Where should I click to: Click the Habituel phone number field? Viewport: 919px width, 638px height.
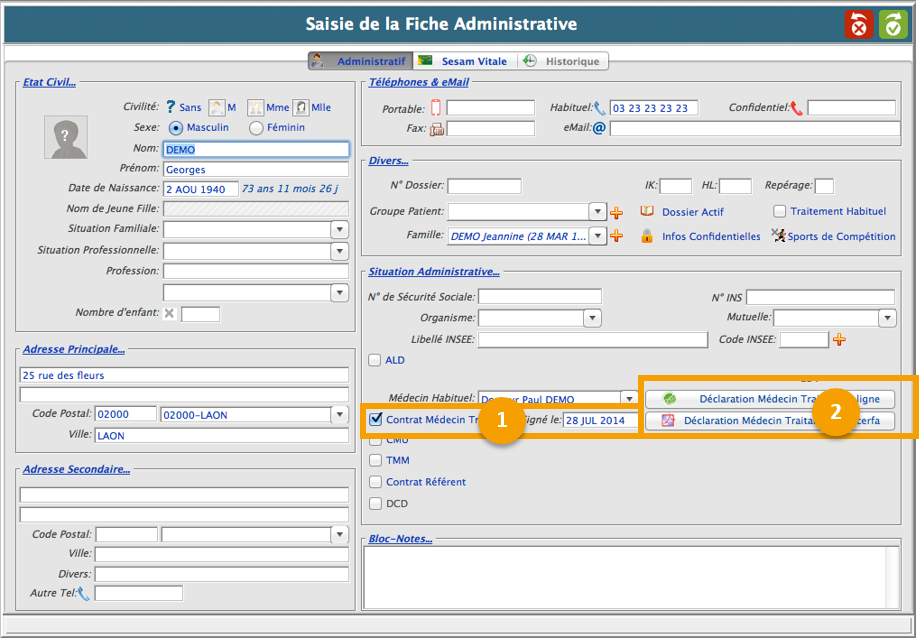(654, 108)
